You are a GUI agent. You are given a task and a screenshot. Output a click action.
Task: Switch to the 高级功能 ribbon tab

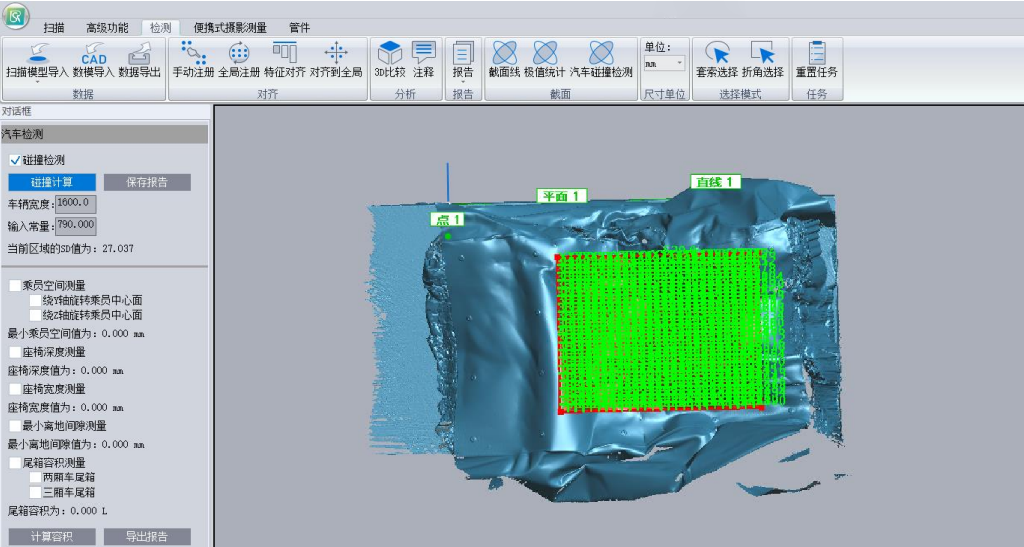tap(108, 28)
